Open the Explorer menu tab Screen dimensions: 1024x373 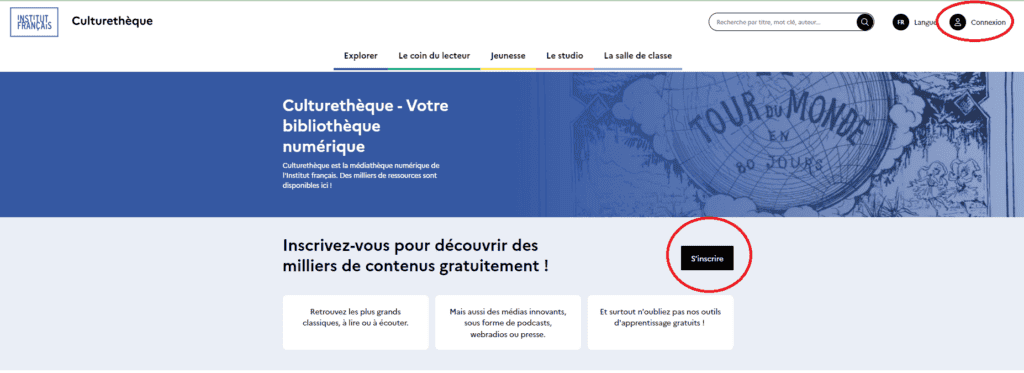pyautogui.click(x=360, y=56)
